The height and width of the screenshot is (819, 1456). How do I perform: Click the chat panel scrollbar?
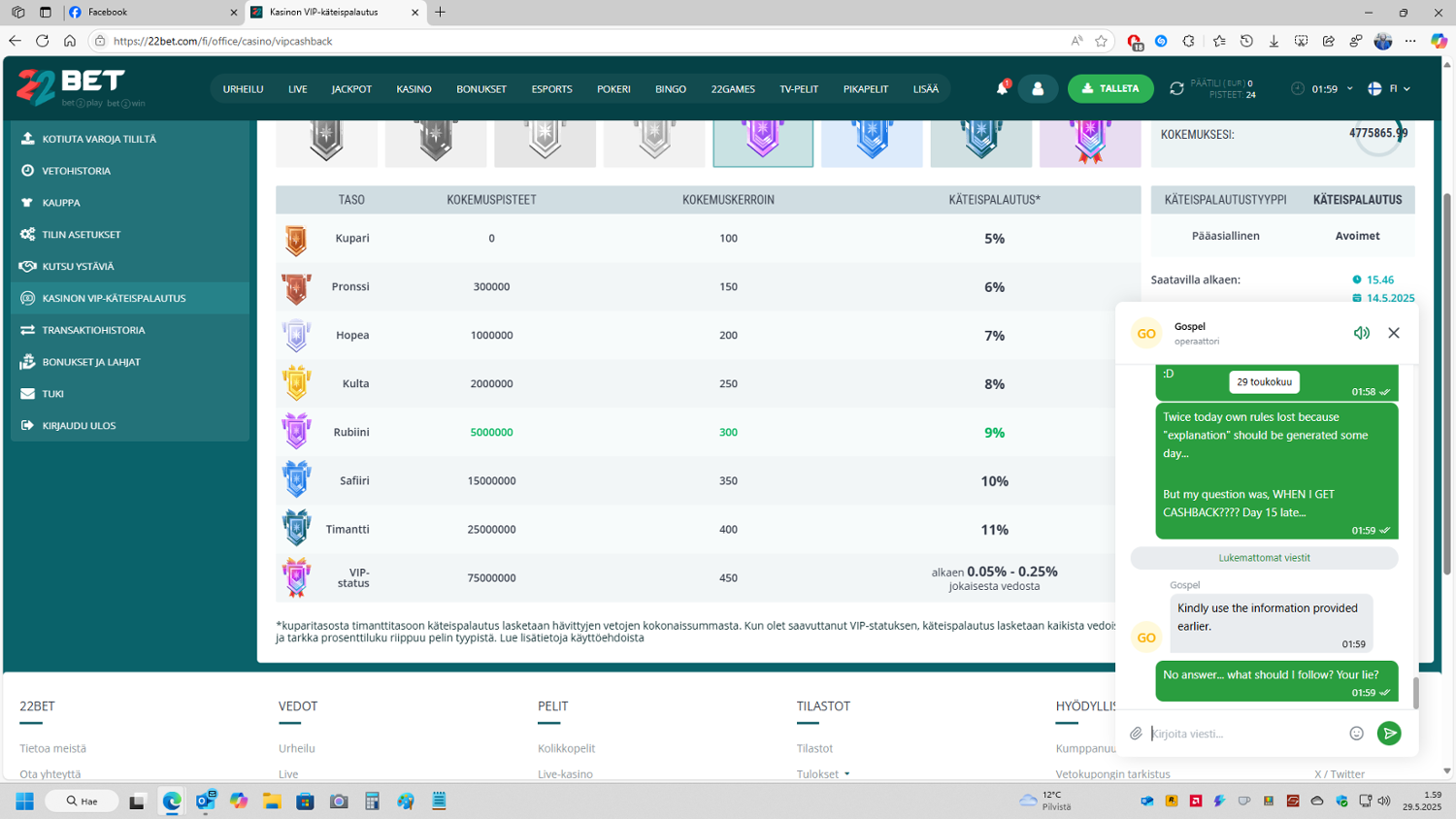(x=1415, y=692)
